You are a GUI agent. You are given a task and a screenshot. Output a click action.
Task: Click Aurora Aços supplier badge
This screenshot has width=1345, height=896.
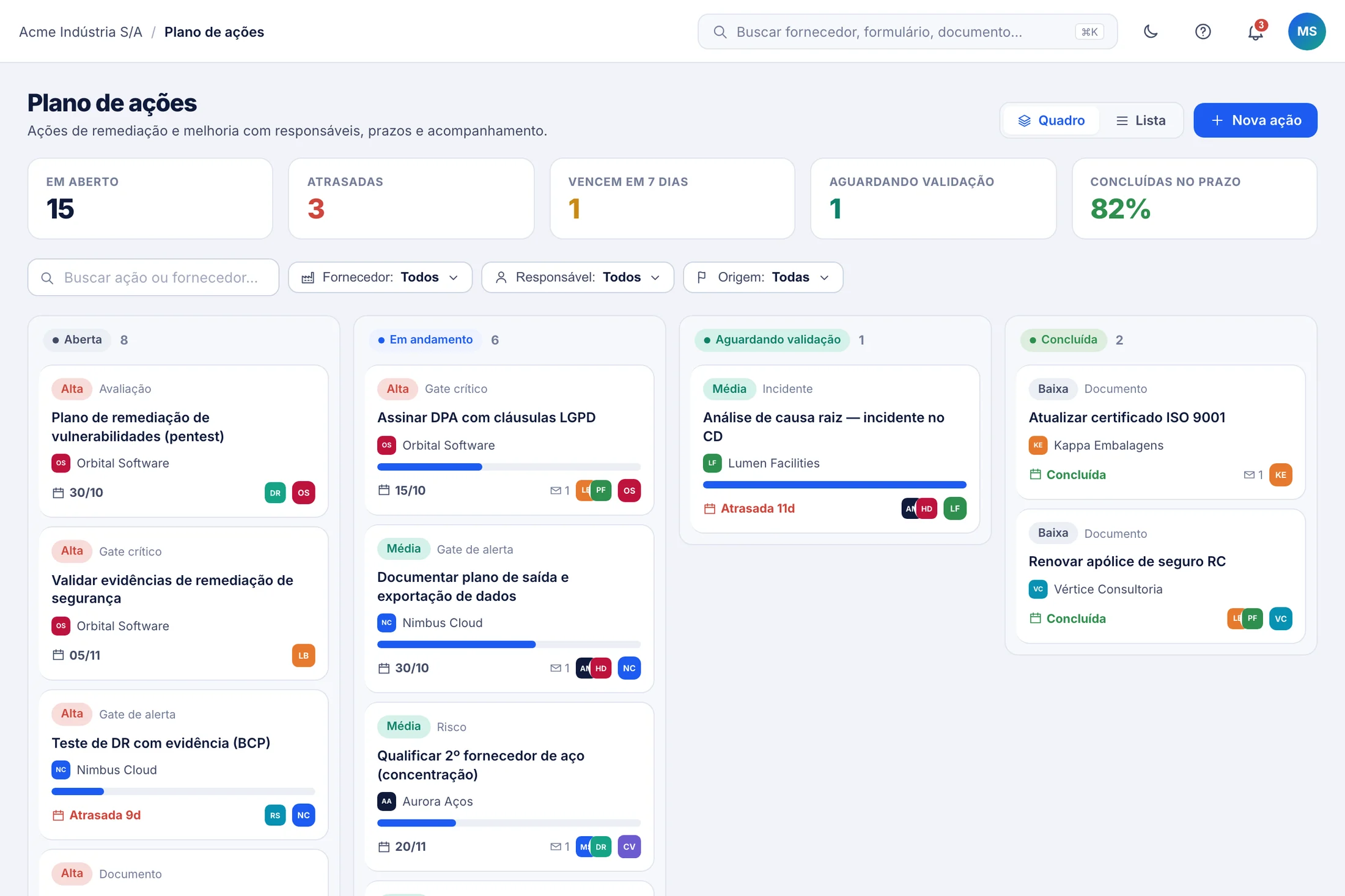point(386,801)
